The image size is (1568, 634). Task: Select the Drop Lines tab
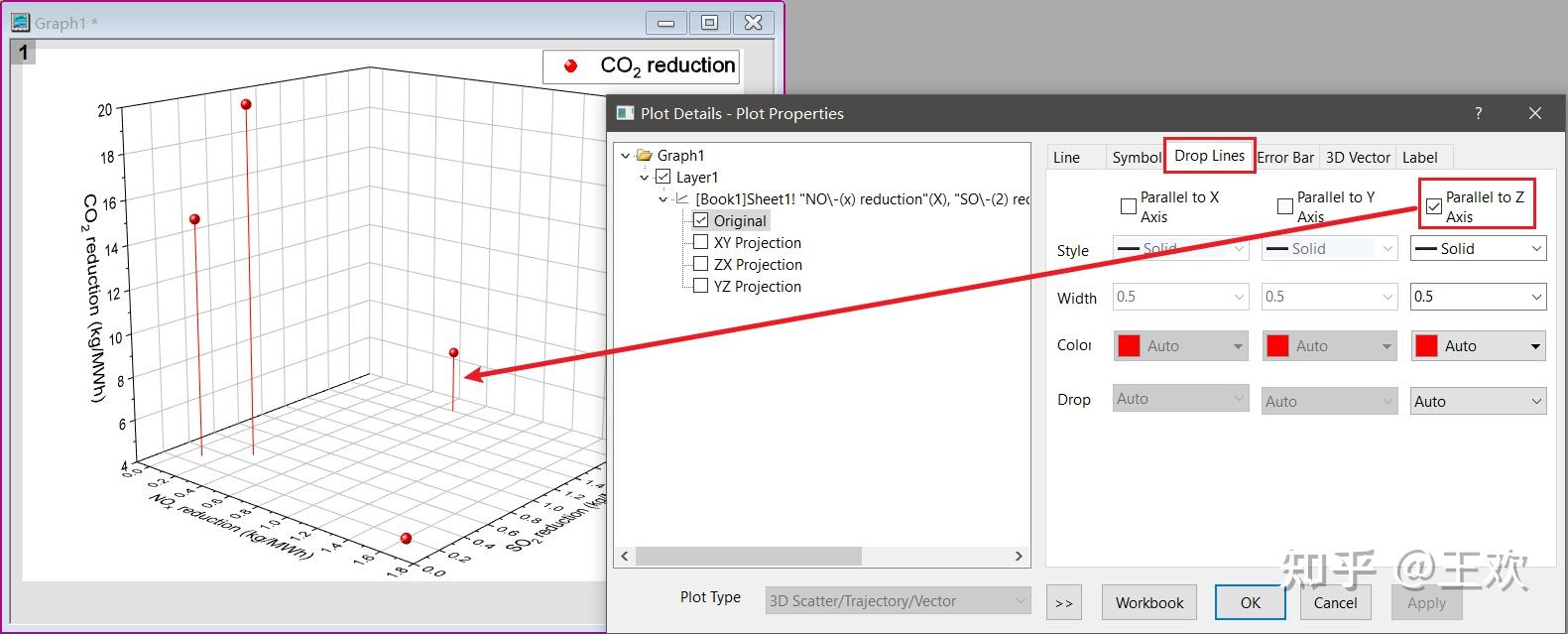[1209, 156]
